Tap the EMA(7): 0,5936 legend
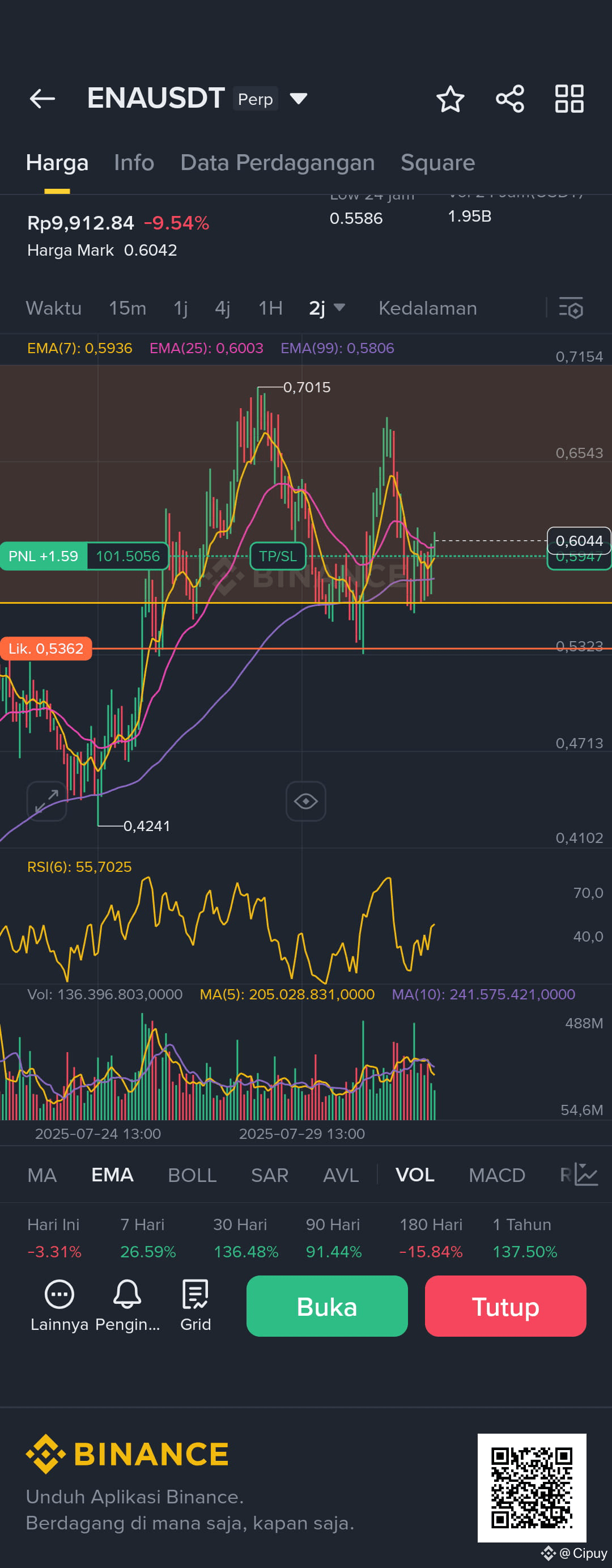 point(80,348)
